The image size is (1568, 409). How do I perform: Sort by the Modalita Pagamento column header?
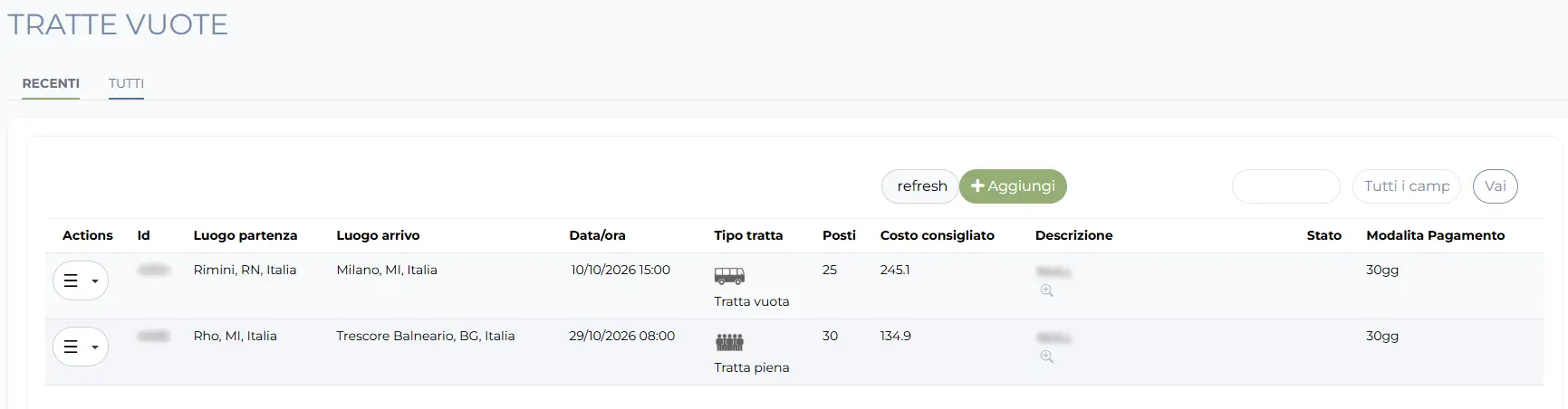[x=1435, y=235]
